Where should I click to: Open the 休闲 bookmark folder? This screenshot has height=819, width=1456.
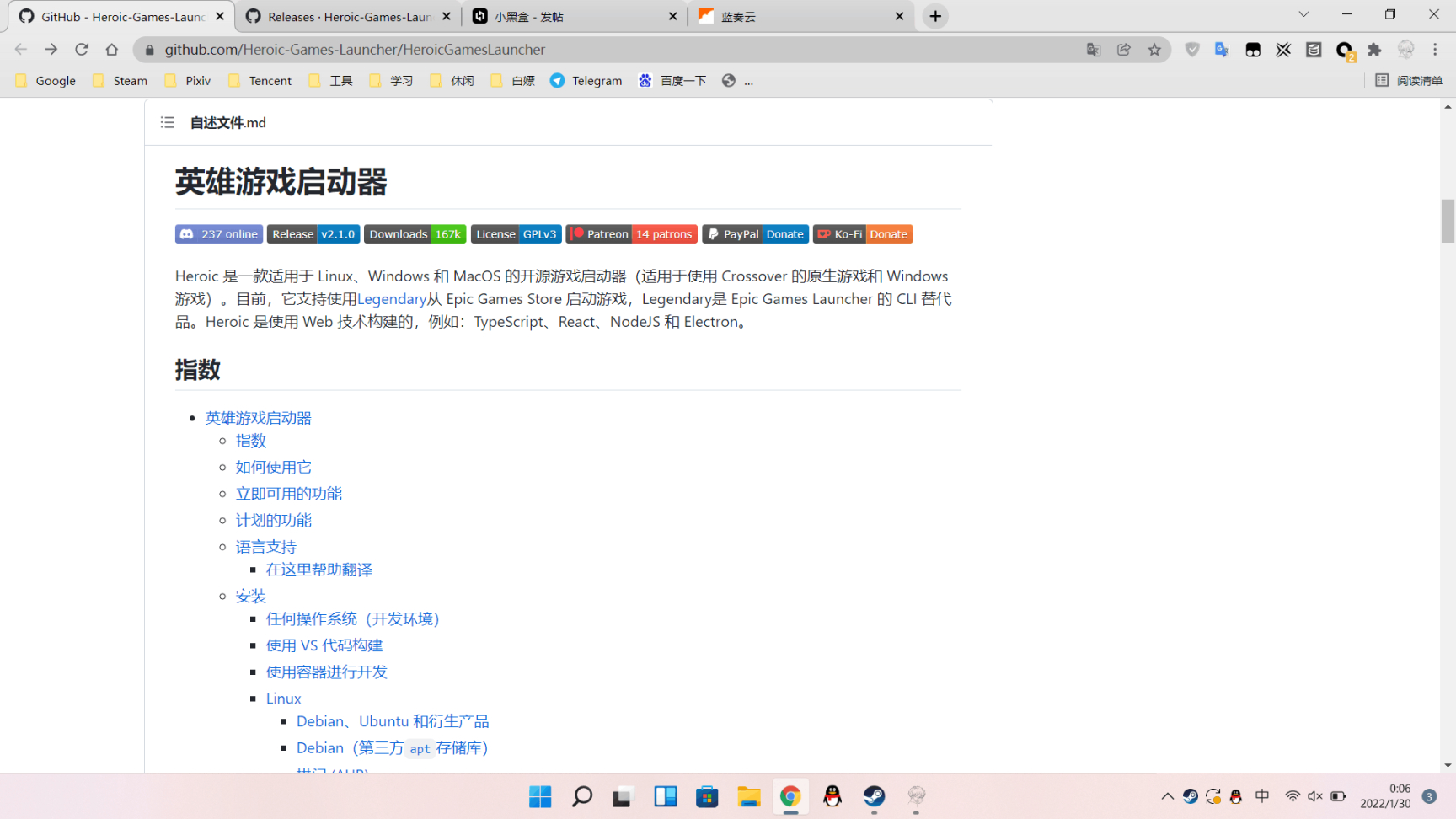(452, 80)
